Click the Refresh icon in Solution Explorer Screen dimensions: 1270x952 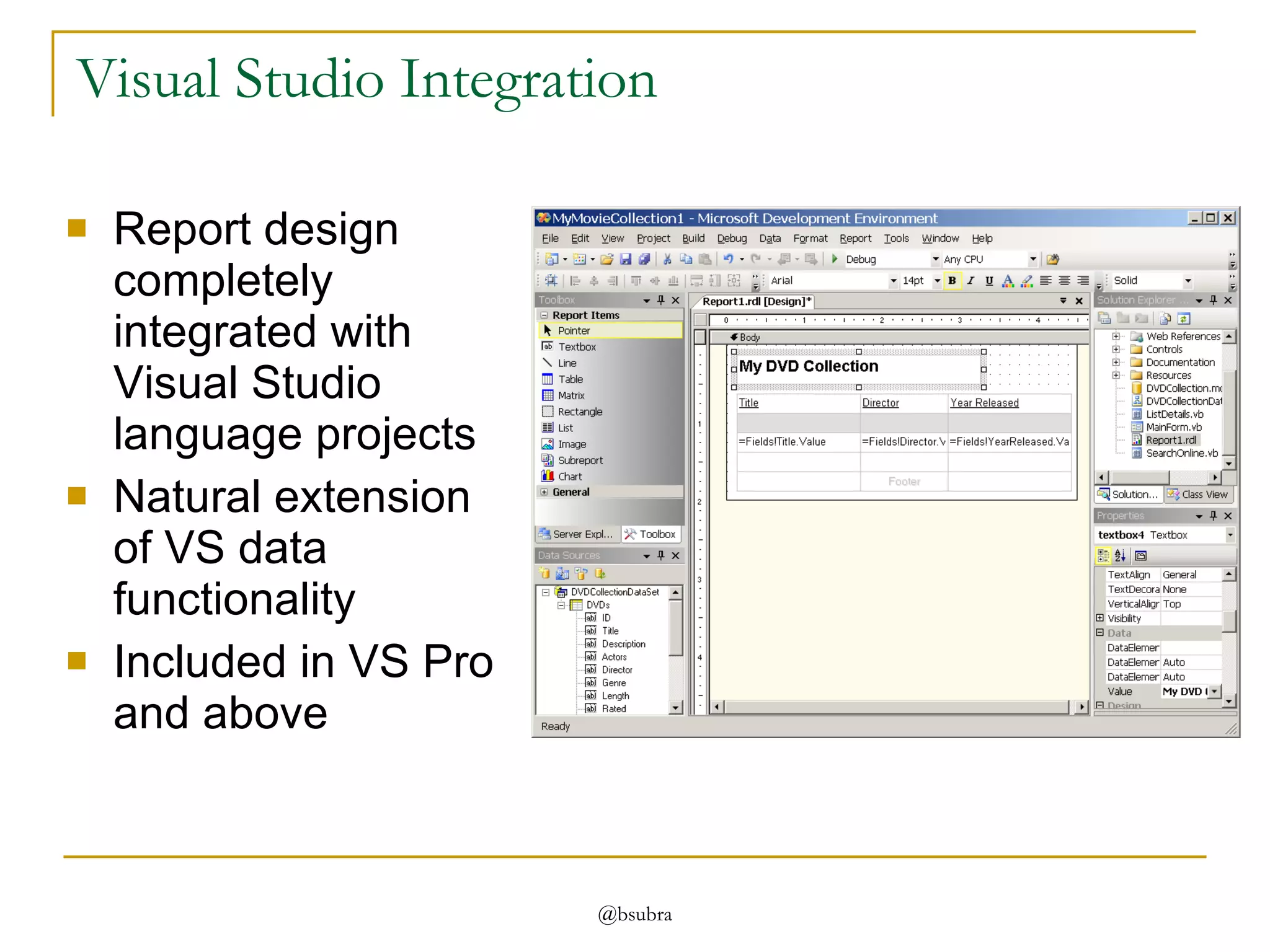pyautogui.click(x=1184, y=319)
